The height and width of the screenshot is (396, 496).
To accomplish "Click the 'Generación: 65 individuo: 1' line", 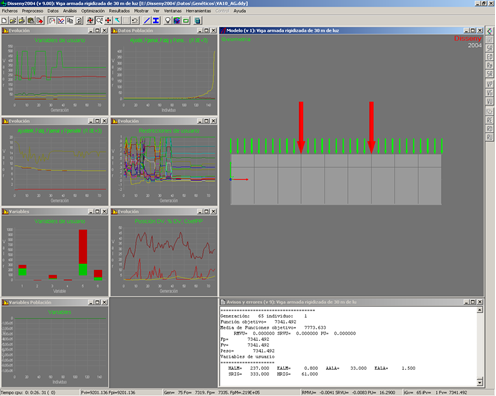I will click(x=264, y=316).
